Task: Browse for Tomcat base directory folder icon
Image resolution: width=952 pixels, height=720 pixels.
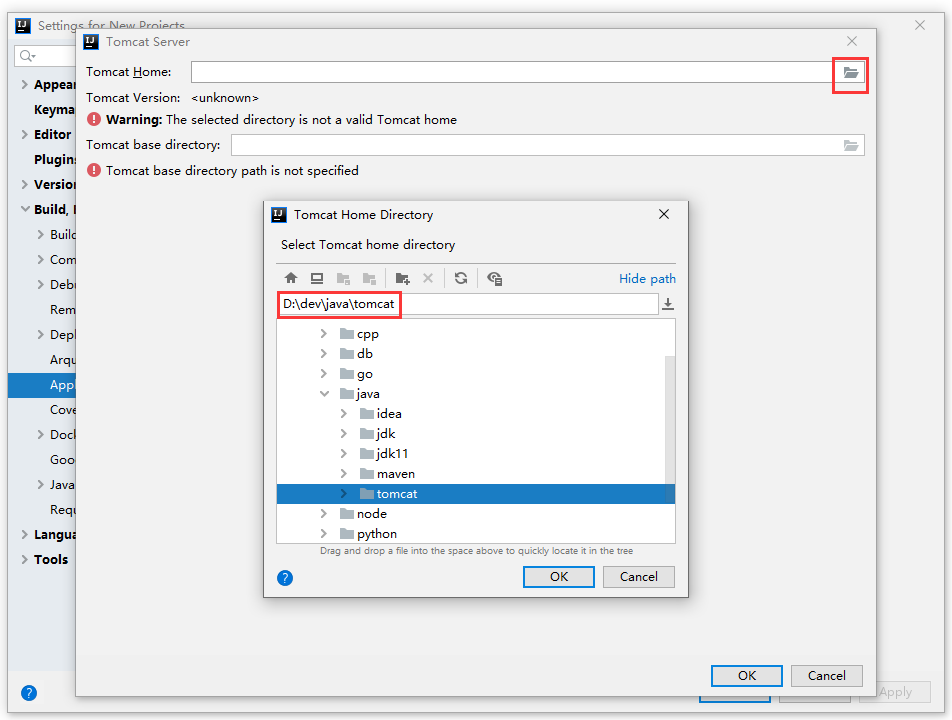Action: point(851,145)
